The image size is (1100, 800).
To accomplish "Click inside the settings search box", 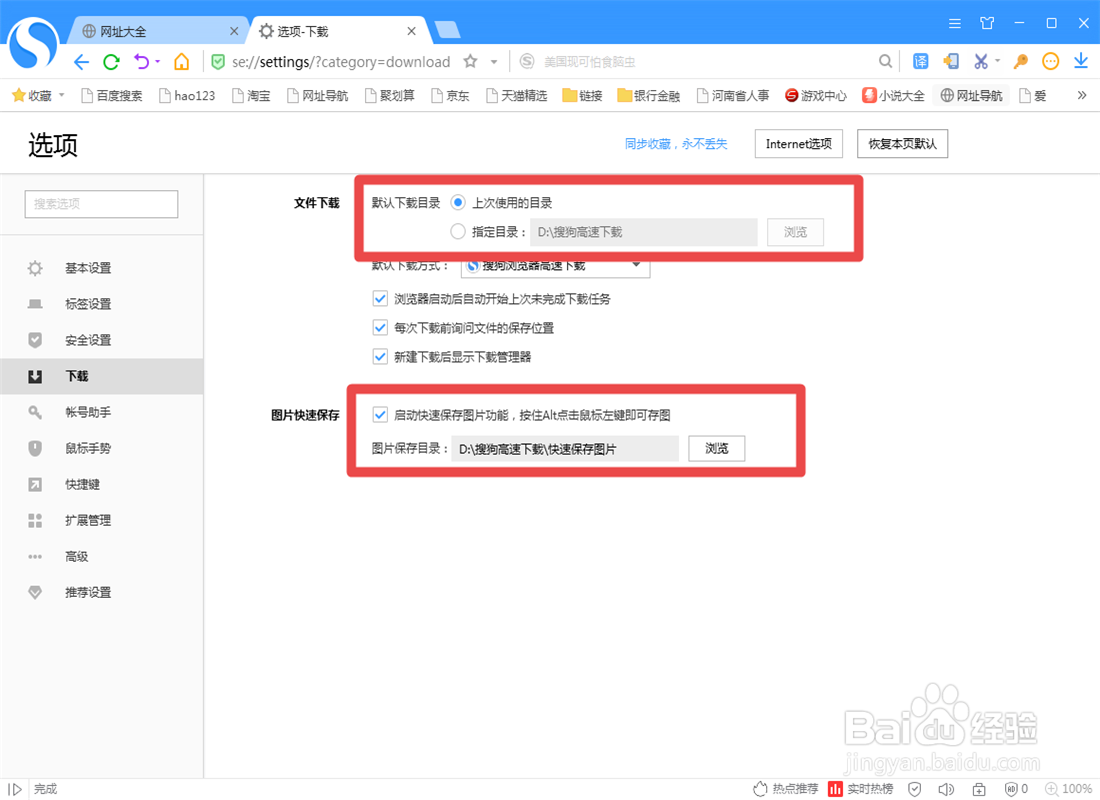I will point(100,204).
